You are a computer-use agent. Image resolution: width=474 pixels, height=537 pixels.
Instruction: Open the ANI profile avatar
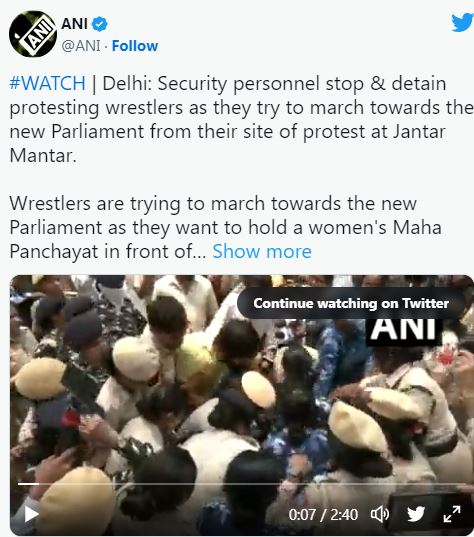point(33,34)
